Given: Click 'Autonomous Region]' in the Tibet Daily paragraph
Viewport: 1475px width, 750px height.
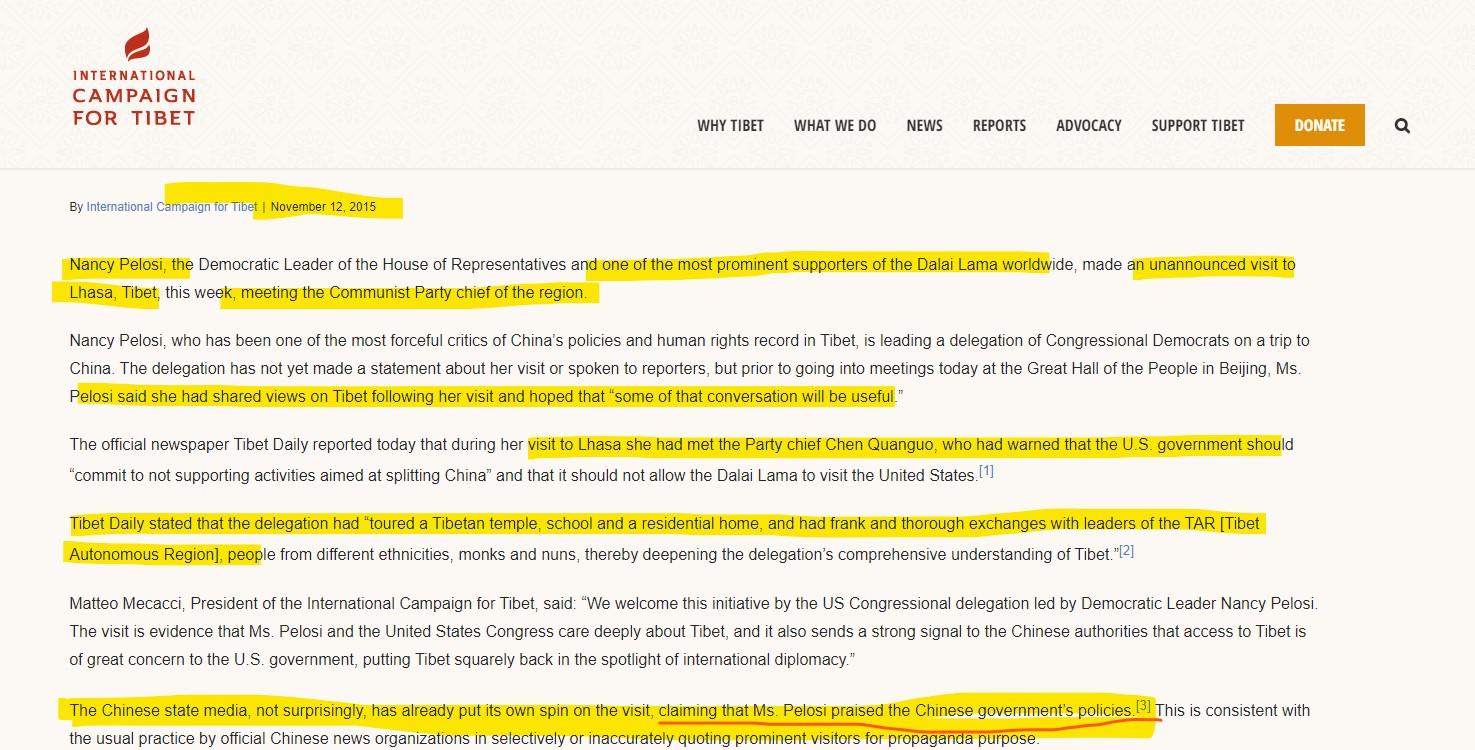Looking at the screenshot, I should click(x=143, y=554).
